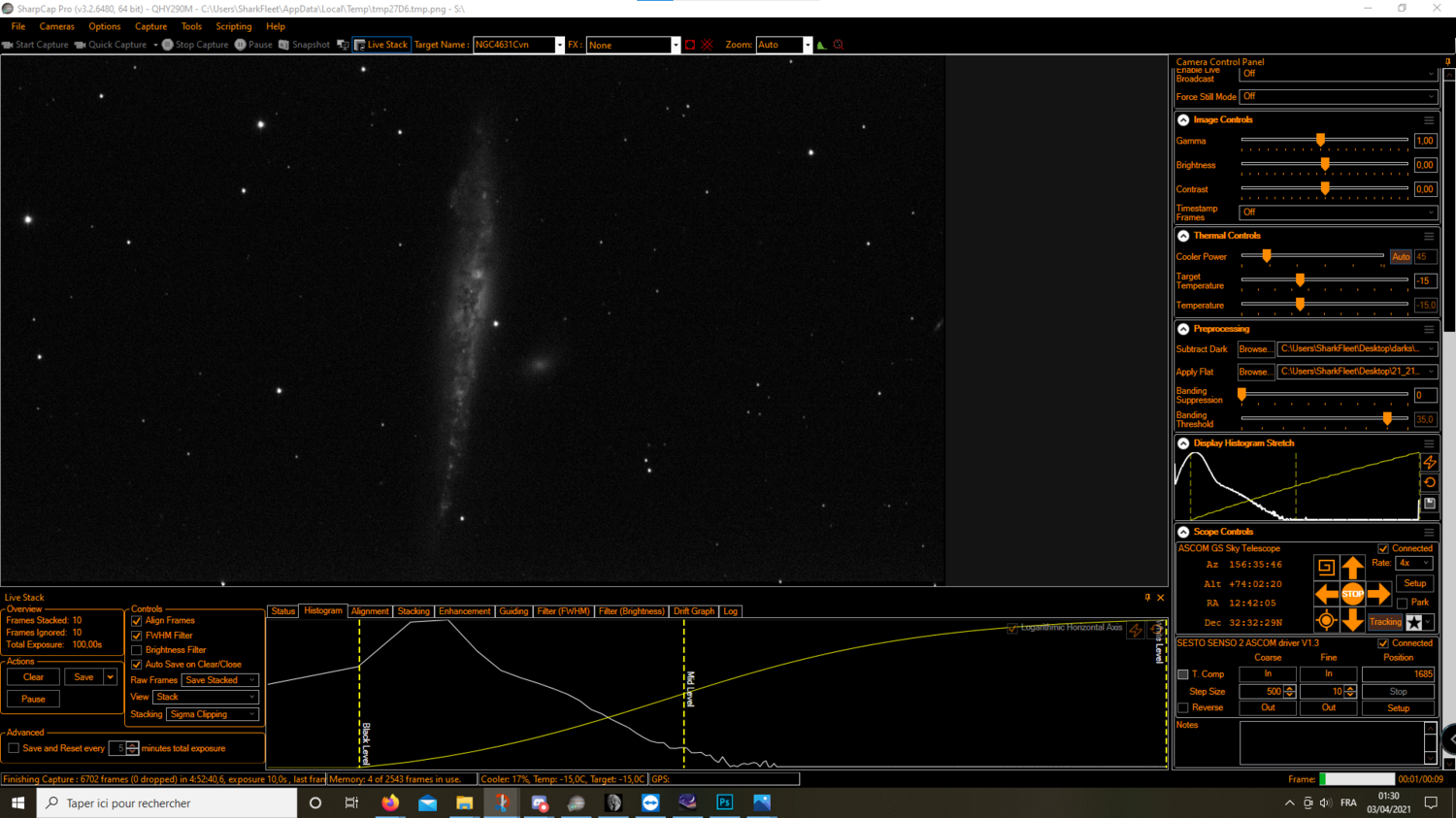
Task: Switch to the Alignment tab in Live Stack
Action: (x=370, y=611)
